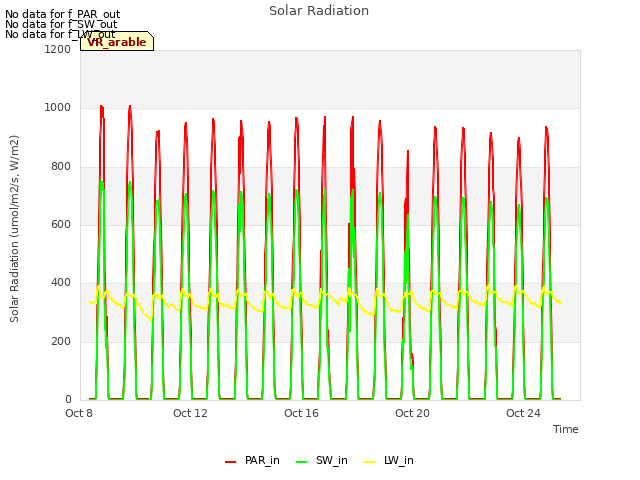
Task: Click the Oct 12 x-axis tick label
Action: click(190, 413)
